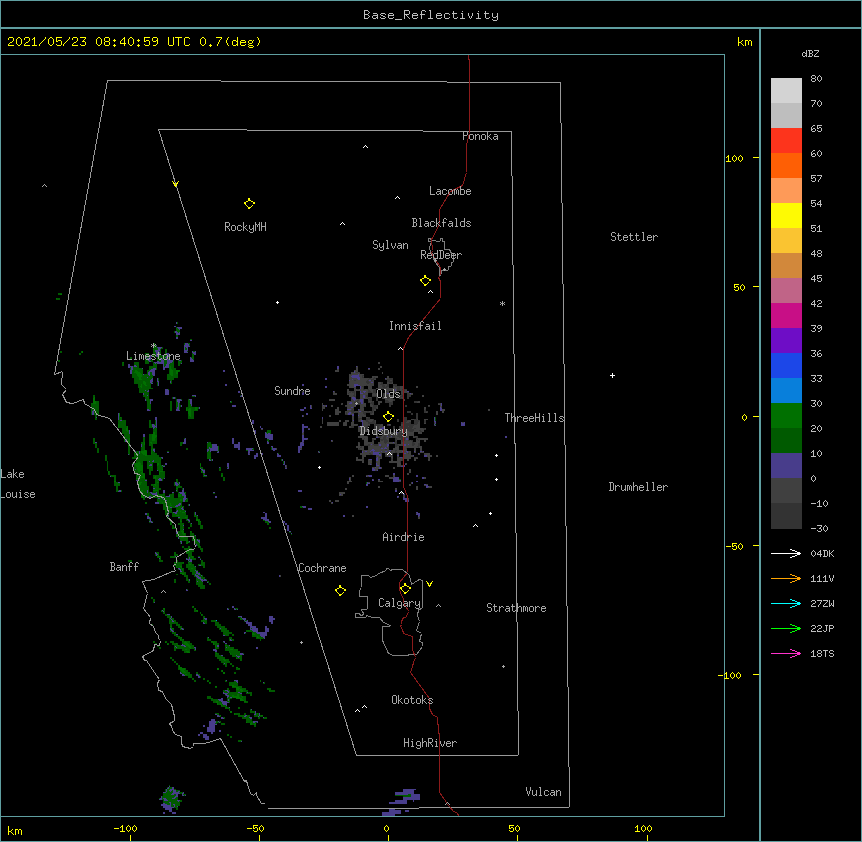The height and width of the screenshot is (842, 862).
Task: Click the Strathmore label
Action: [x=516, y=608]
